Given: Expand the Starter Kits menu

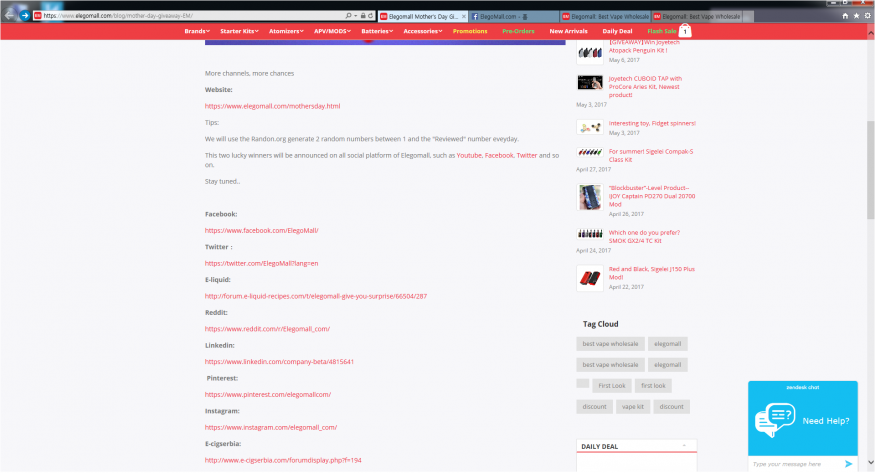Looking at the screenshot, I should pyautogui.click(x=239, y=31).
